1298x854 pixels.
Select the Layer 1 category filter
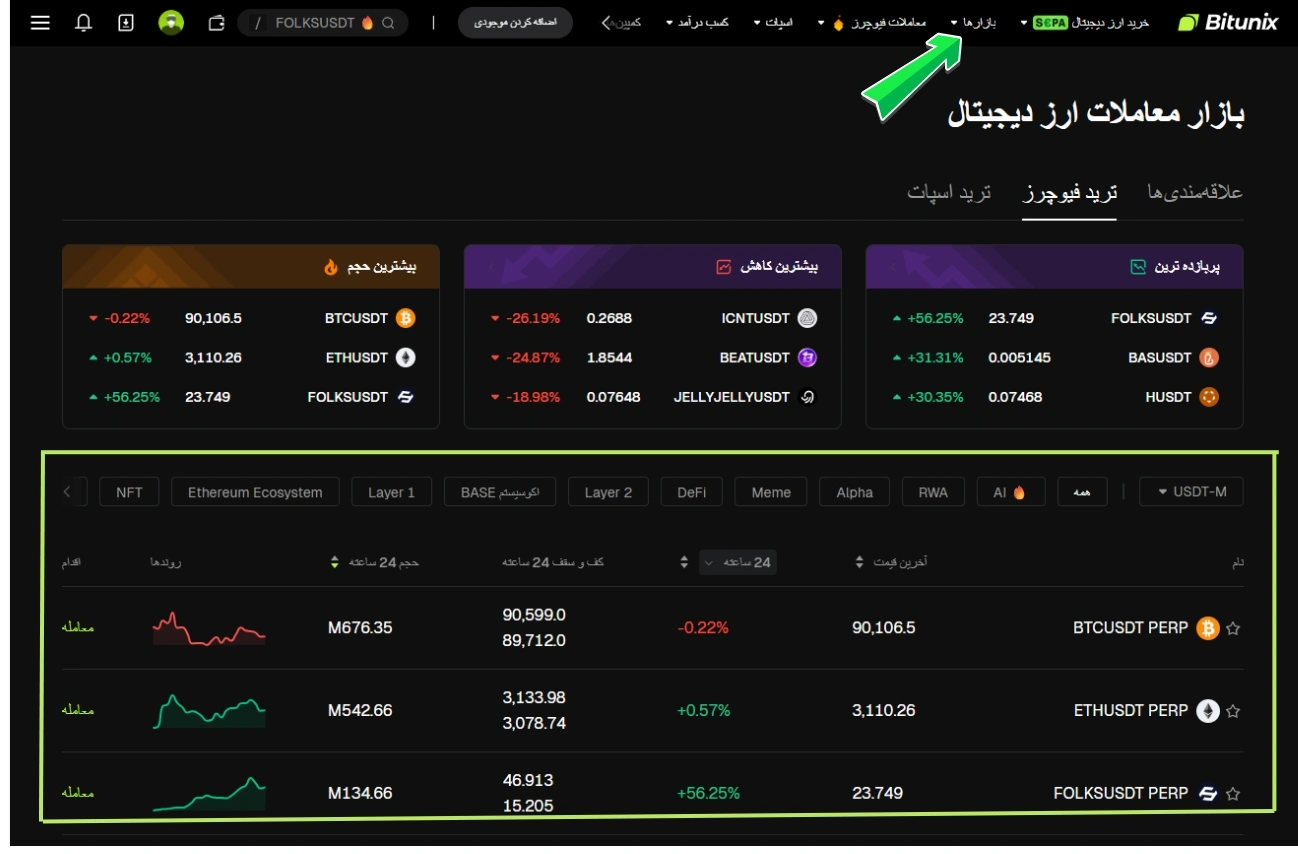coord(391,492)
